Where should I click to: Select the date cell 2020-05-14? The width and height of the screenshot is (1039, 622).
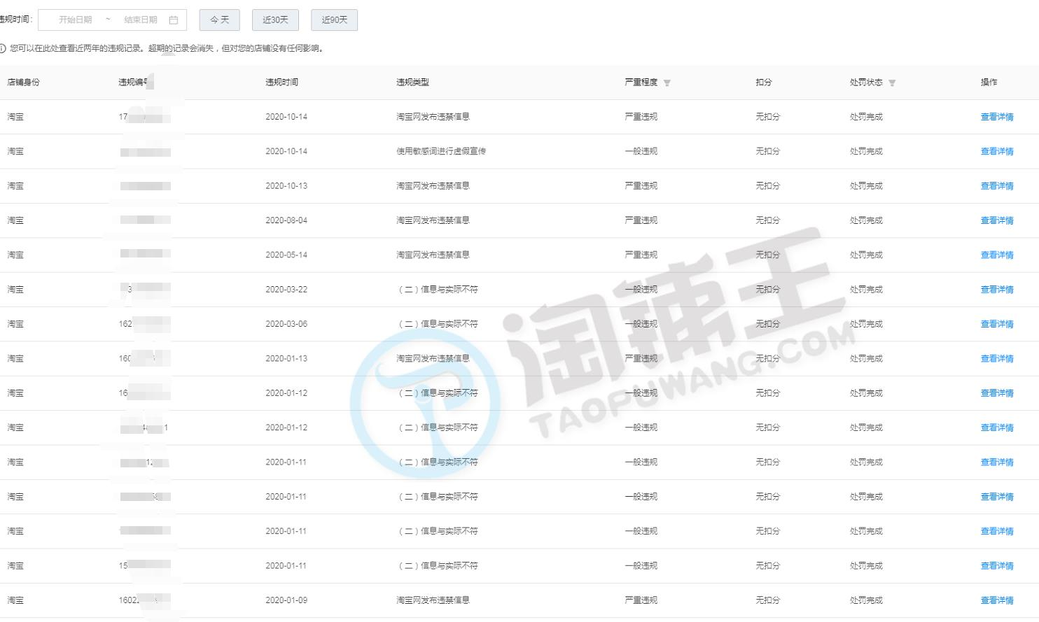pyautogui.click(x=286, y=254)
